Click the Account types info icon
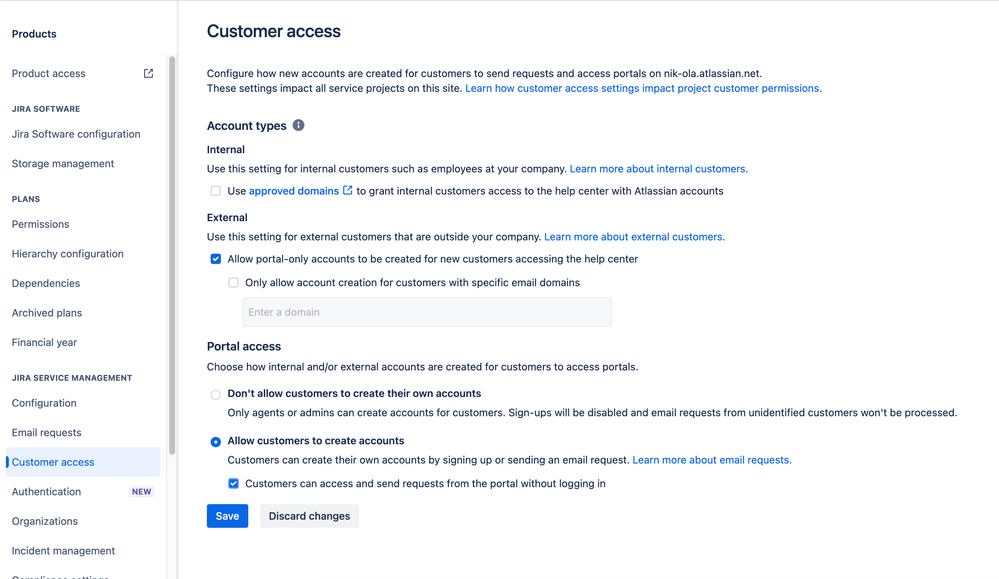Viewport: 999px width, 579px height. tap(298, 125)
